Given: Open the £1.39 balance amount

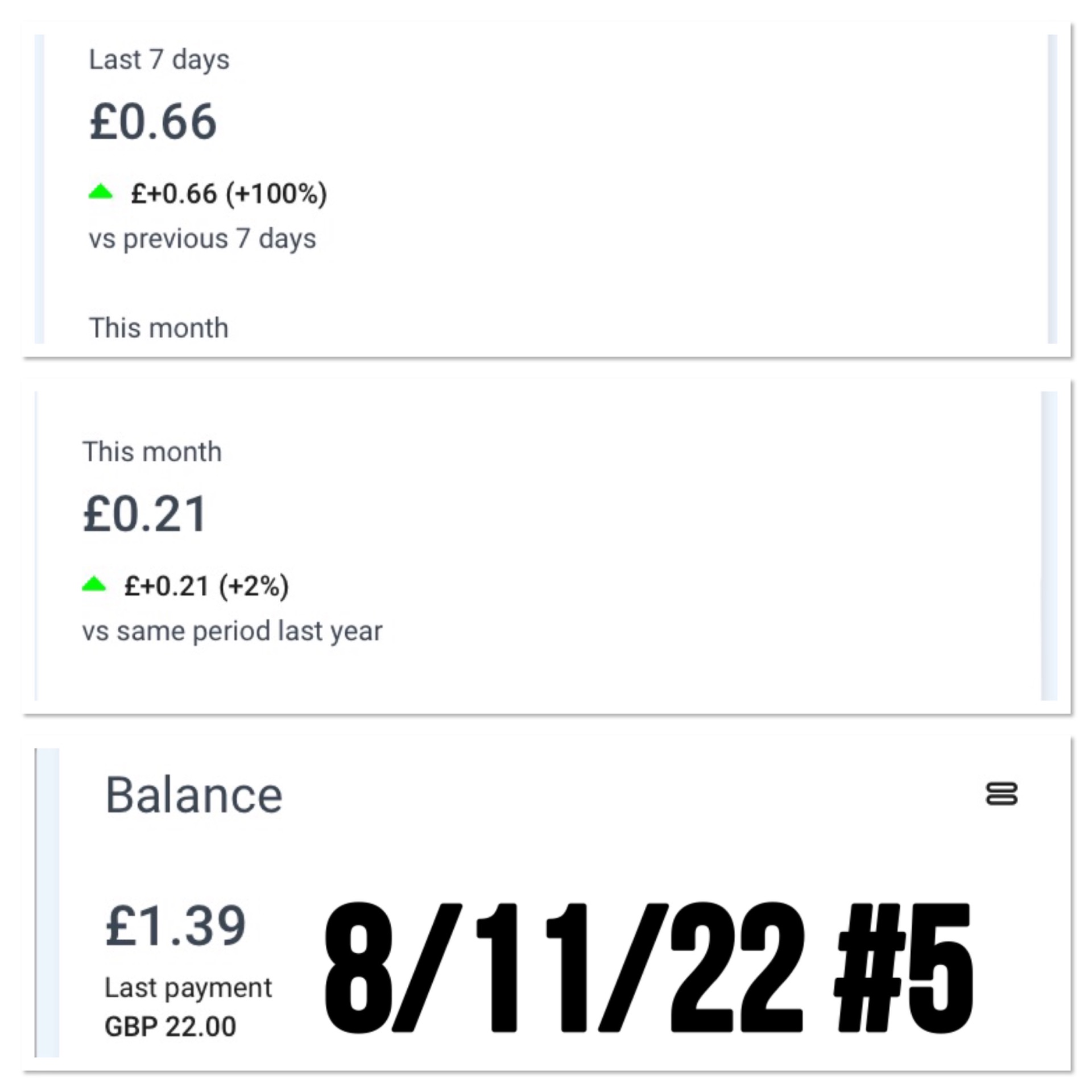Looking at the screenshot, I should pos(176,926).
